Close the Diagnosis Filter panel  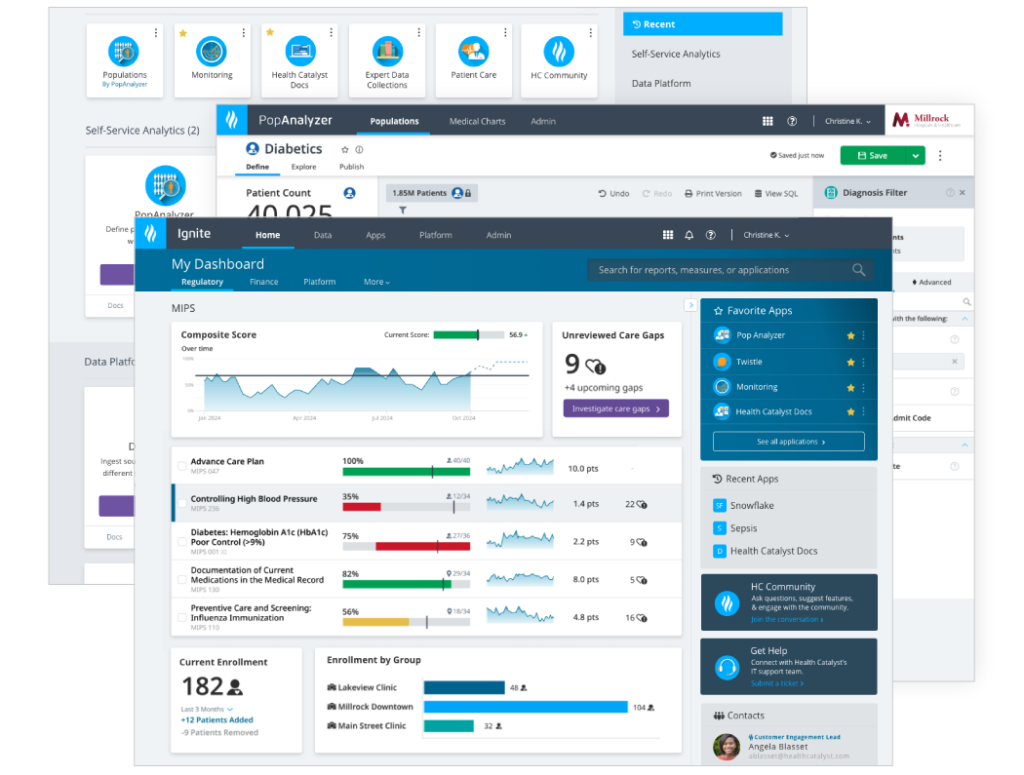click(962, 193)
